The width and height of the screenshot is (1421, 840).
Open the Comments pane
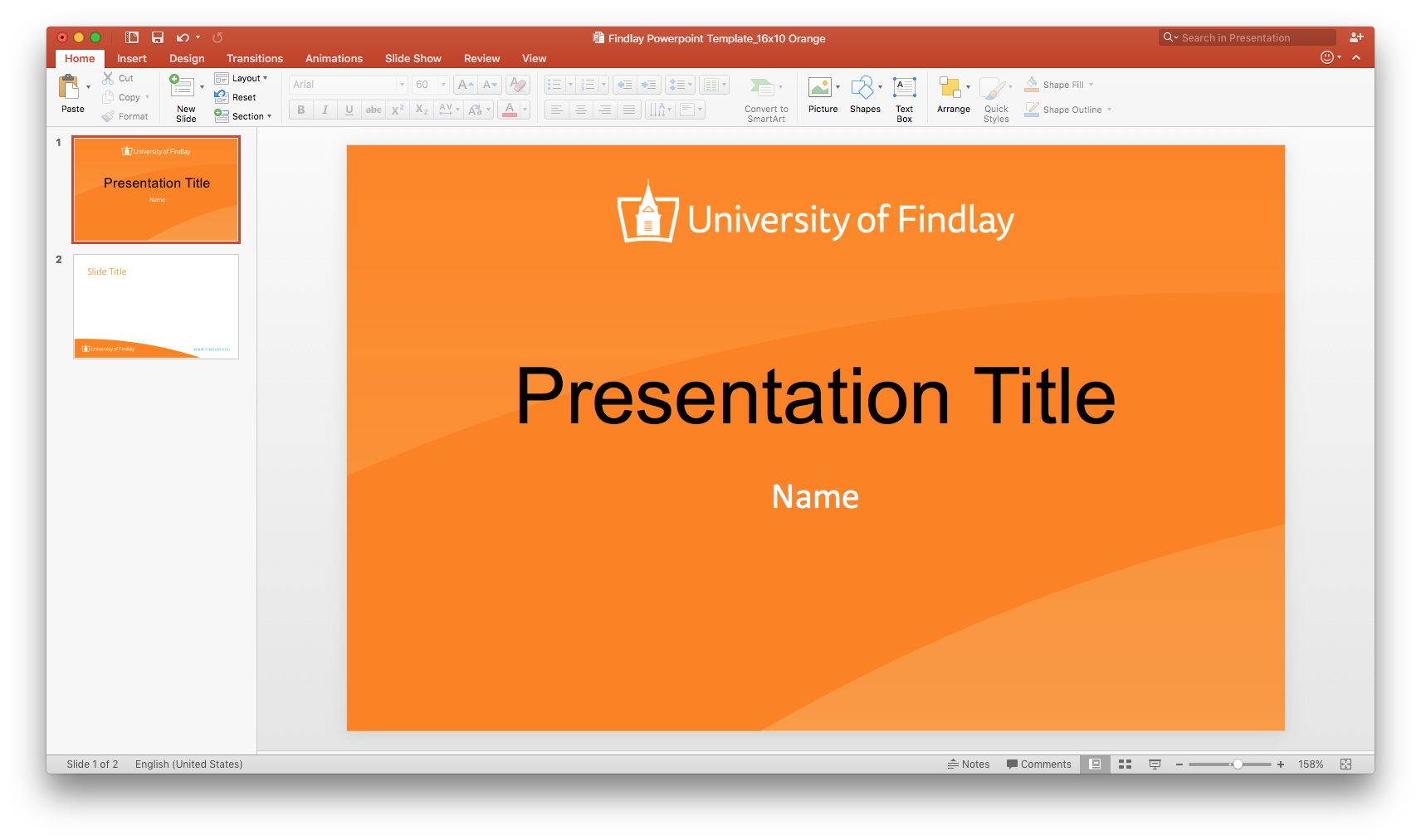point(1038,764)
